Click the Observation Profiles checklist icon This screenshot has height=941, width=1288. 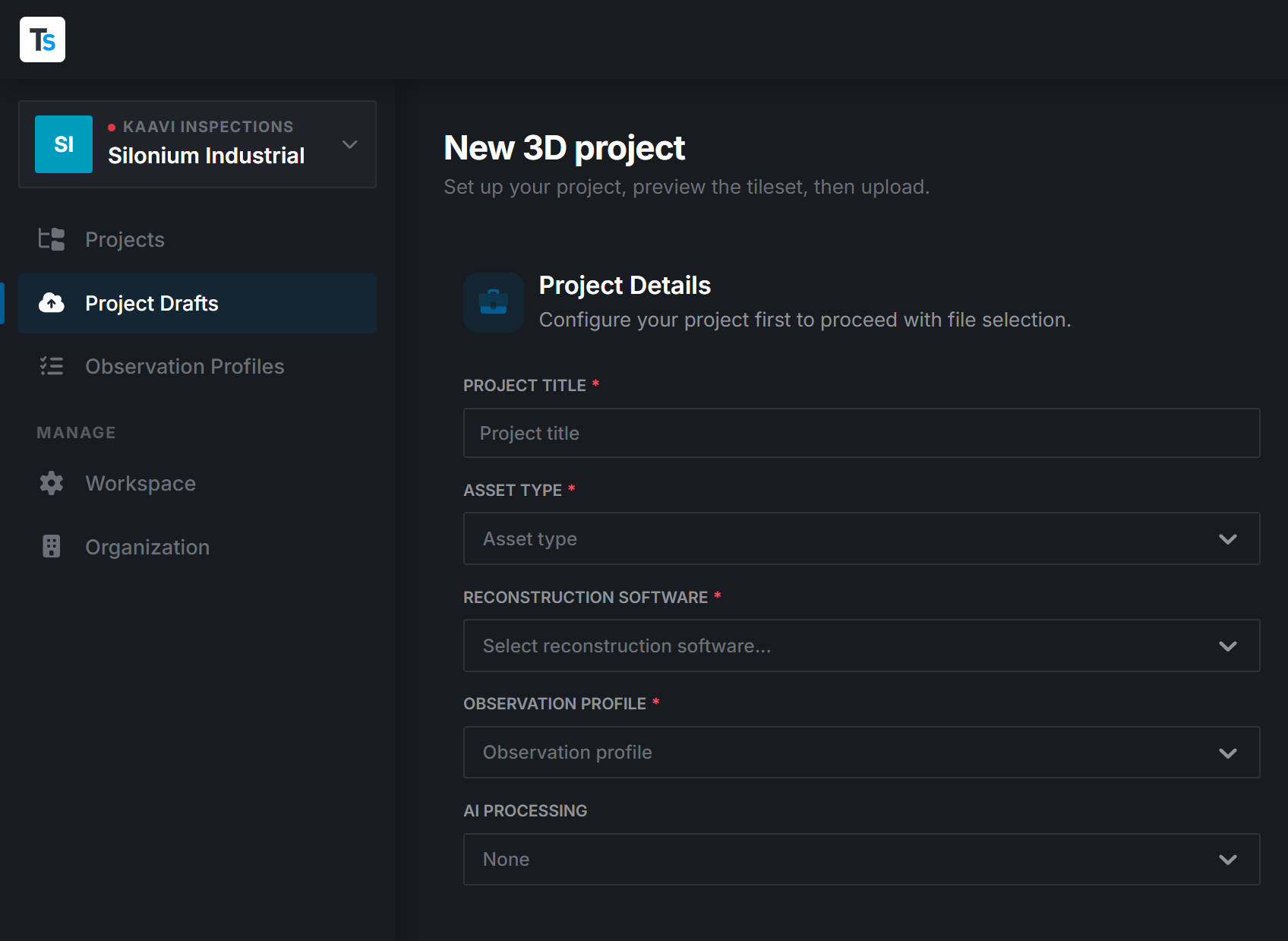point(52,366)
